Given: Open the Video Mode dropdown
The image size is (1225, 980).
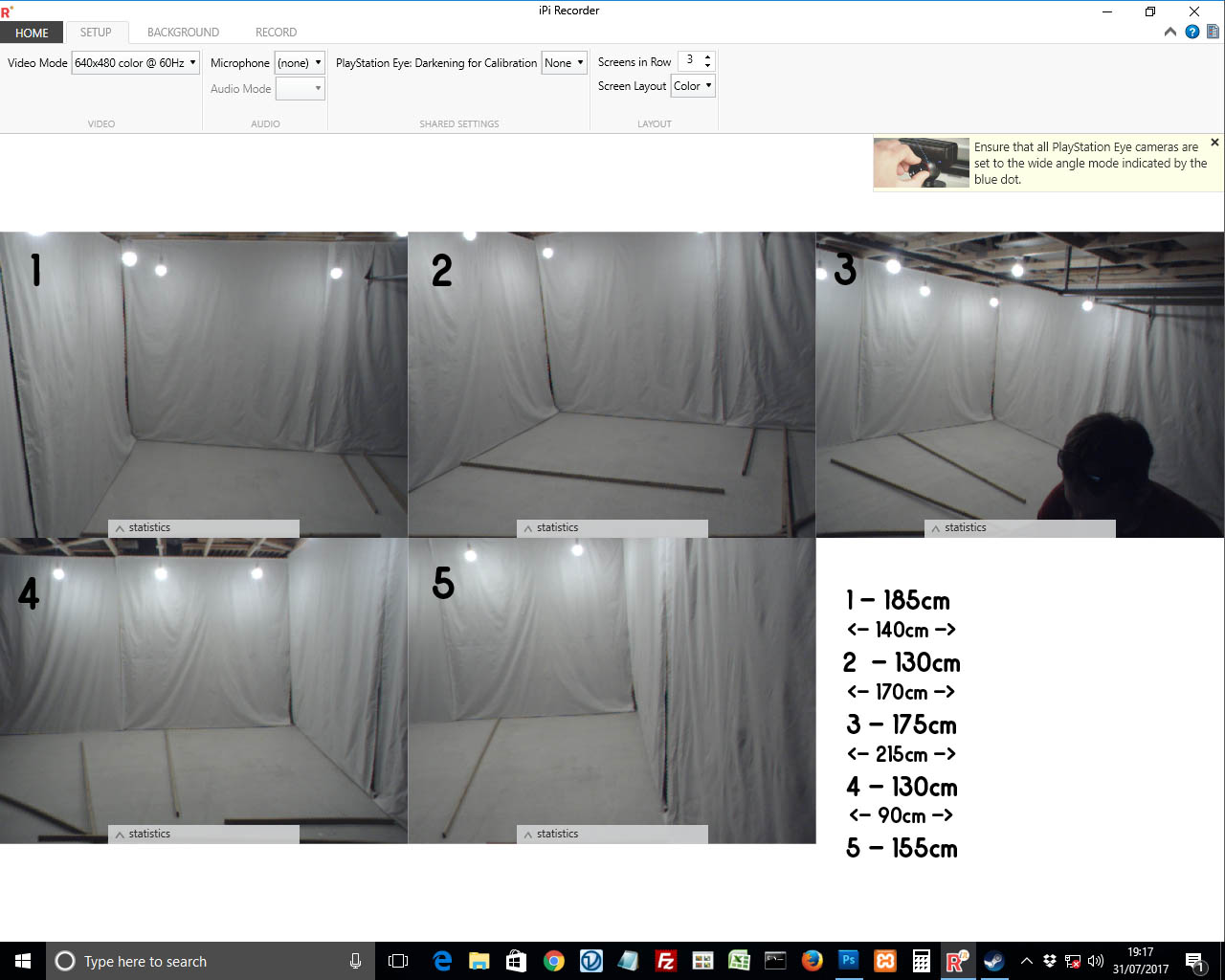Looking at the screenshot, I should (135, 63).
